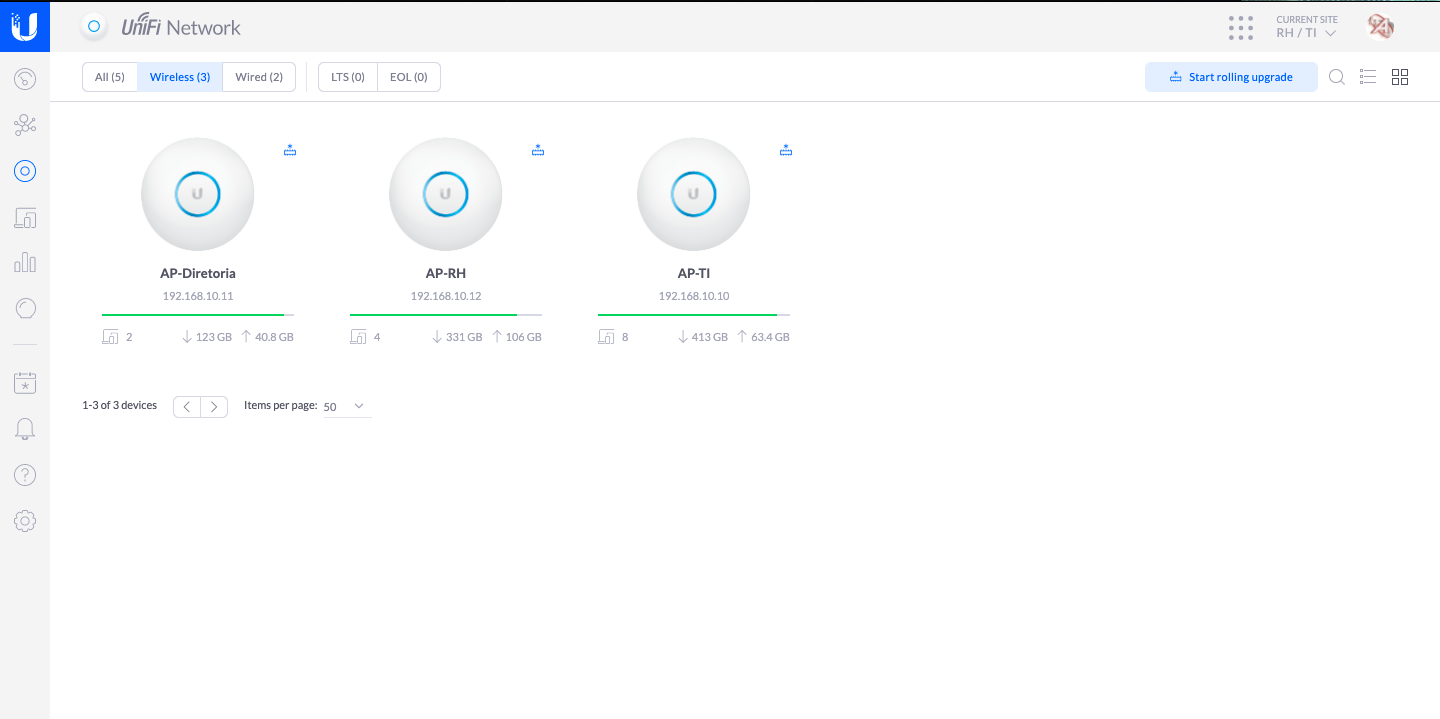The image size is (1440, 719).
Task: Expand the Current Site RH / TI dropdown
Action: (x=1306, y=33)
